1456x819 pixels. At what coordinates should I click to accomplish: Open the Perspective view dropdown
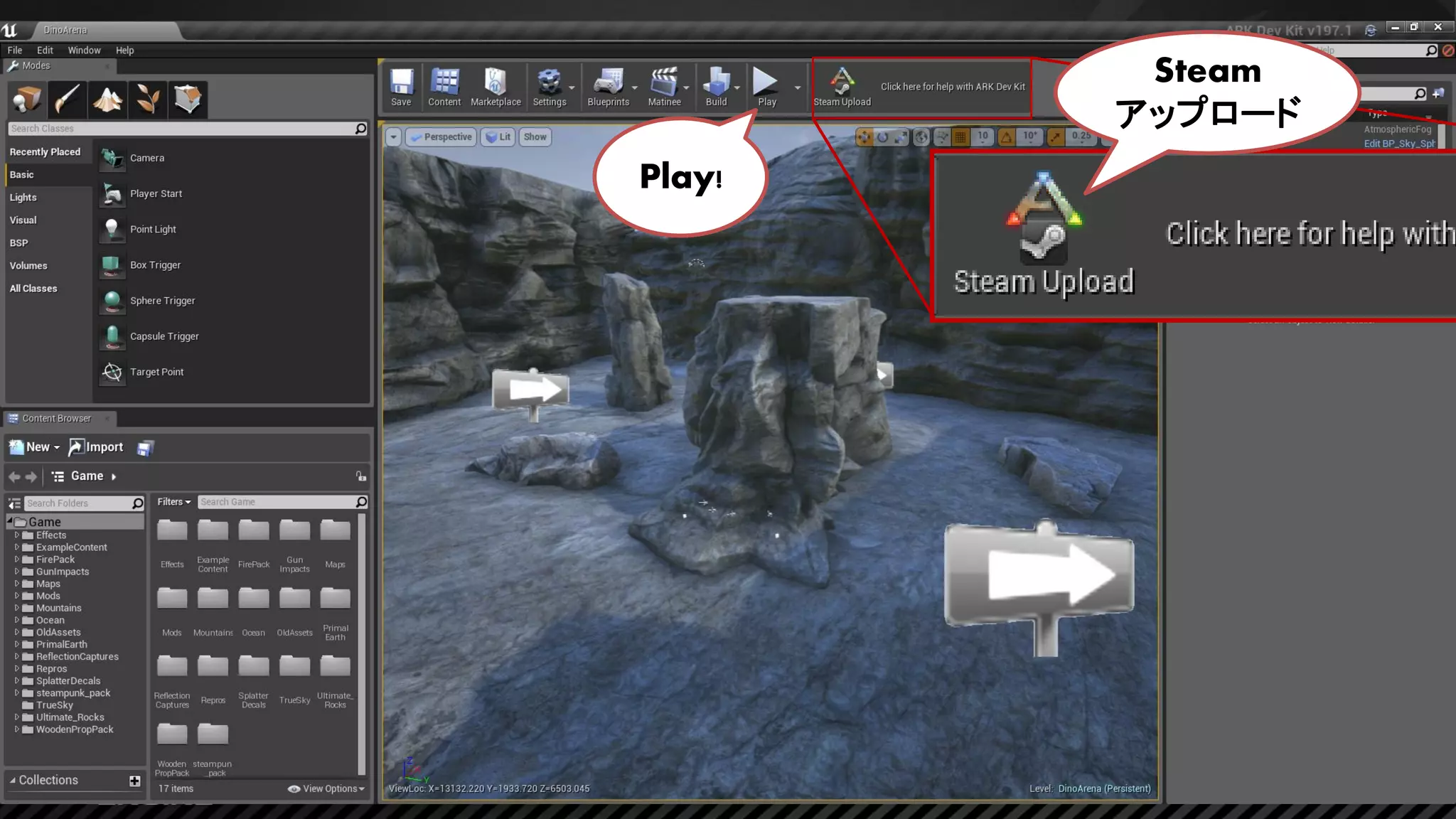pyautogui.click(x=440, y=137)
